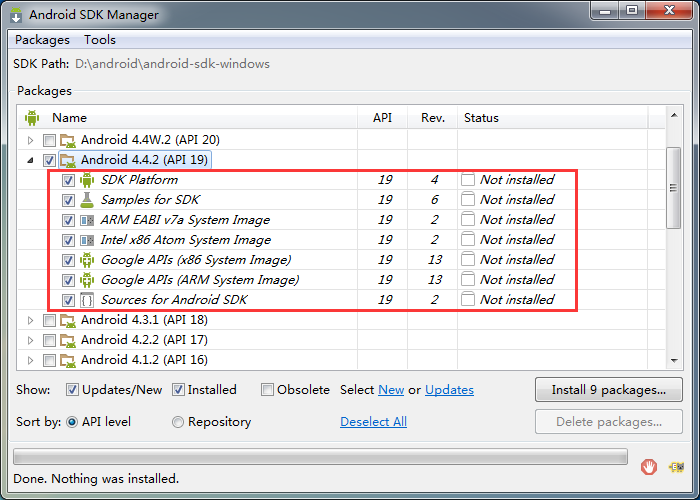Image resolution: width=700 pixels, height=500 pixels.
Task: Open the Tools menu
Action: 100,40
